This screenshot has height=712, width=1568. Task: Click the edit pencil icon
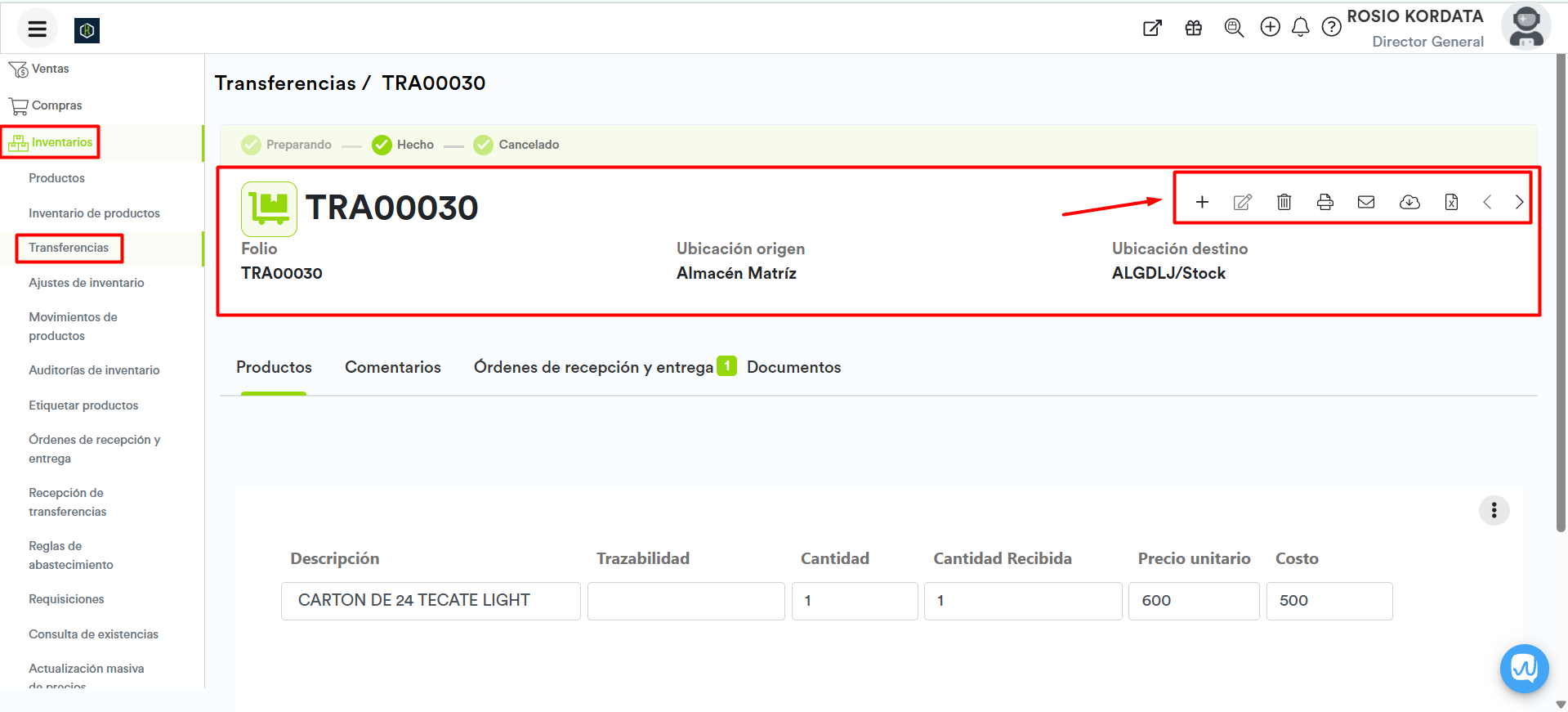click(x=1242, y=202)
